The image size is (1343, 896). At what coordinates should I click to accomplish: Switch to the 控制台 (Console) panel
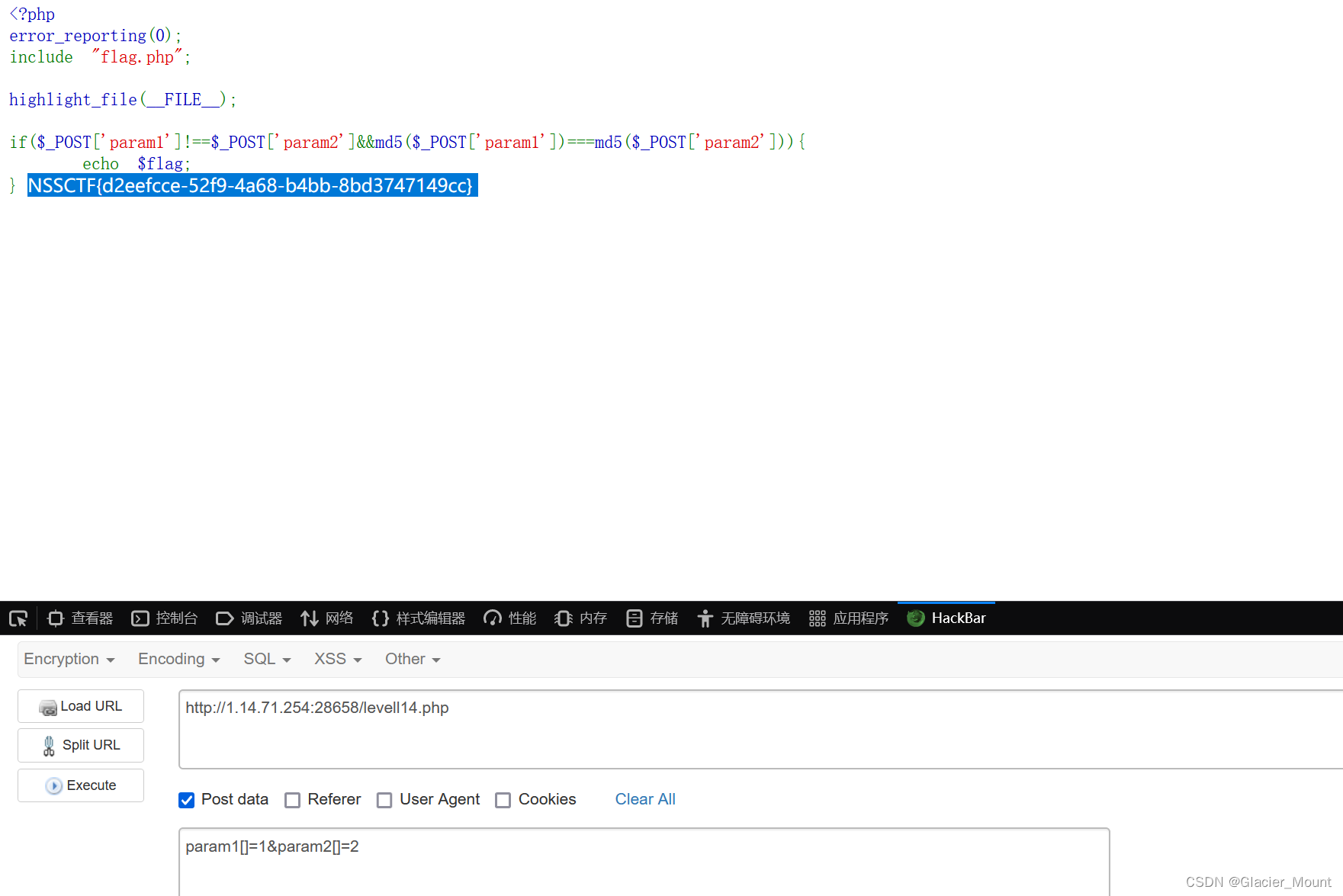[x=164, y=618]
